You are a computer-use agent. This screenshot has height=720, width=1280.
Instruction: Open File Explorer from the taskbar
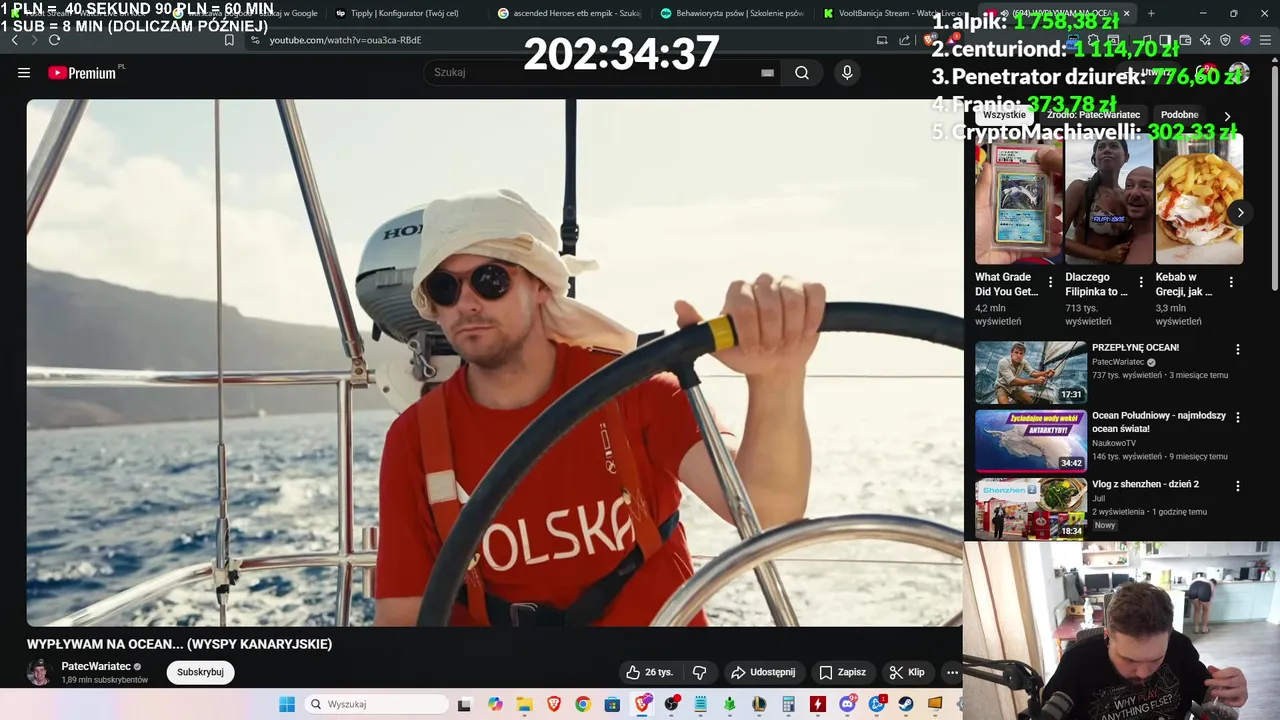524,704
